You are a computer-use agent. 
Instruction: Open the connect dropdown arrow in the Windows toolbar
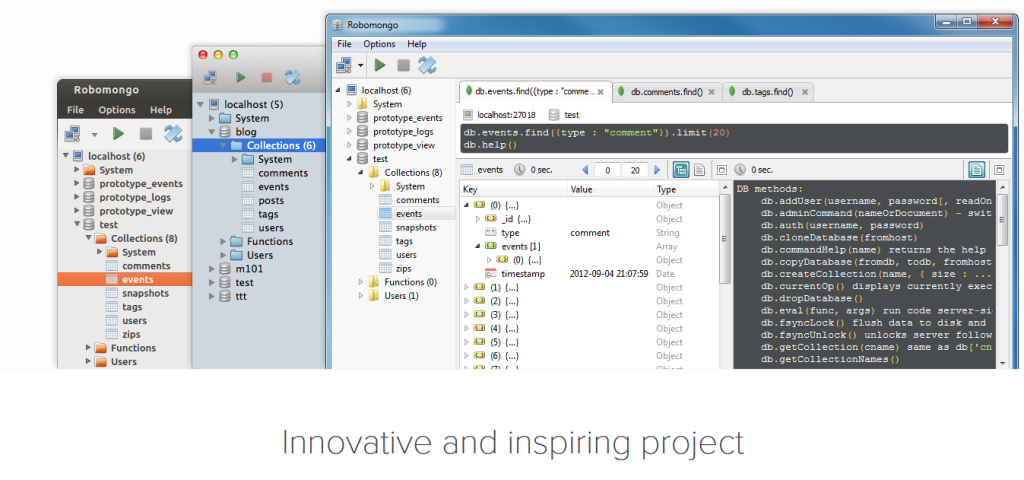point(360,66)
